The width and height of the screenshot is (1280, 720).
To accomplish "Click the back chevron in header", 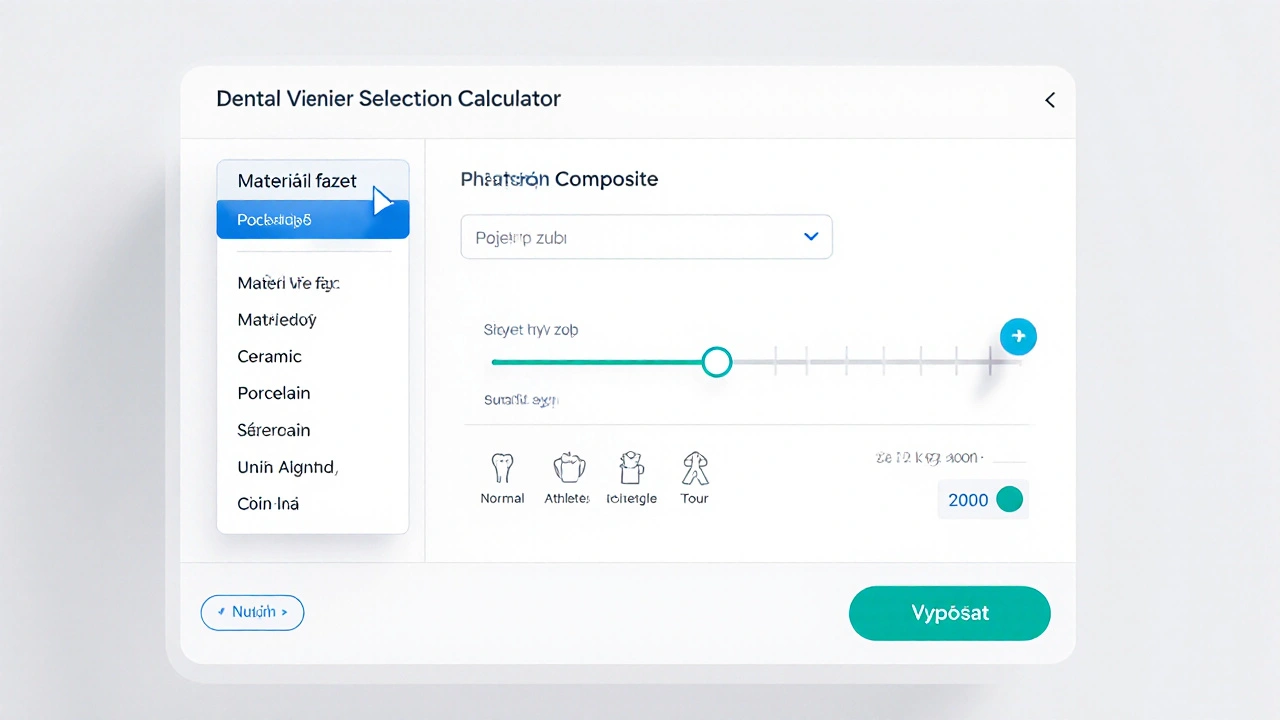I will (x=1050, y=100).
